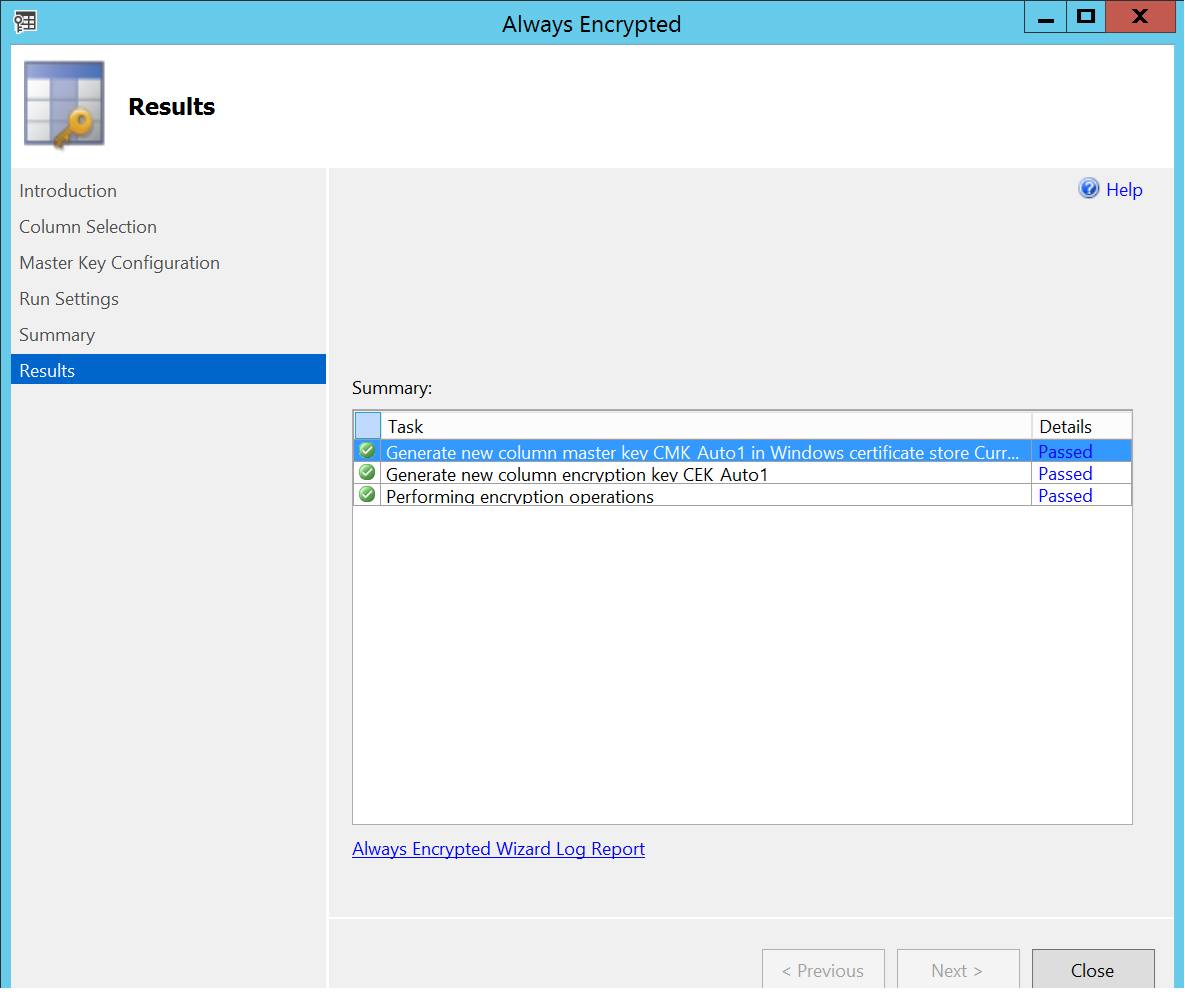This screenshot has height=1005, width=1185.
Task: Open the Run Settings step
Action: click(69, 299)
